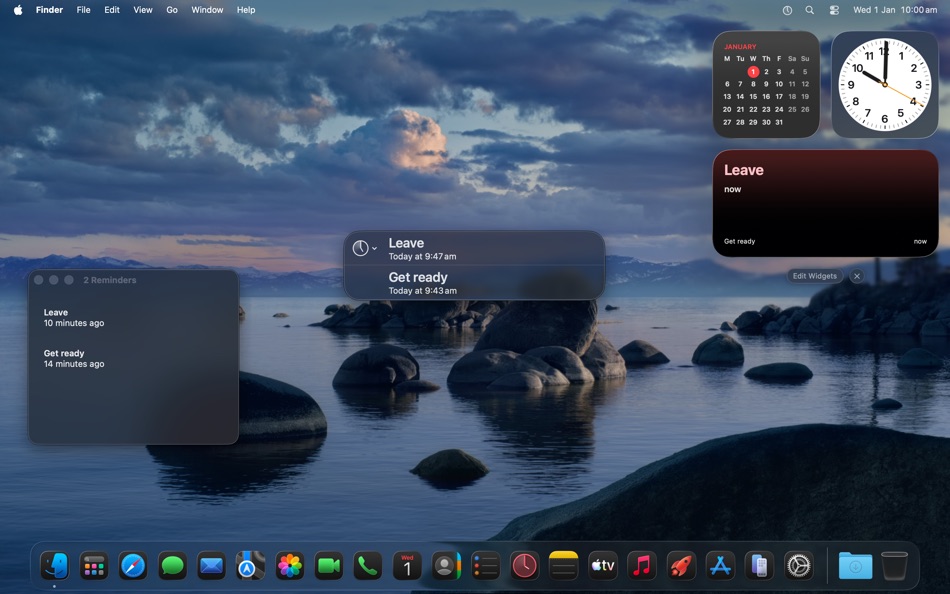Open the App Store icon
950x594 pixels.
tap(719, 565)
